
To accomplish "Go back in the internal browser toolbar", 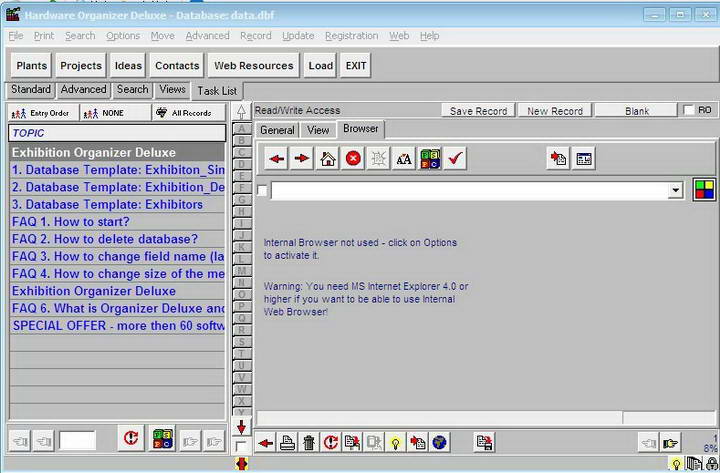I will pyautogui.click(x=276, y=159).
